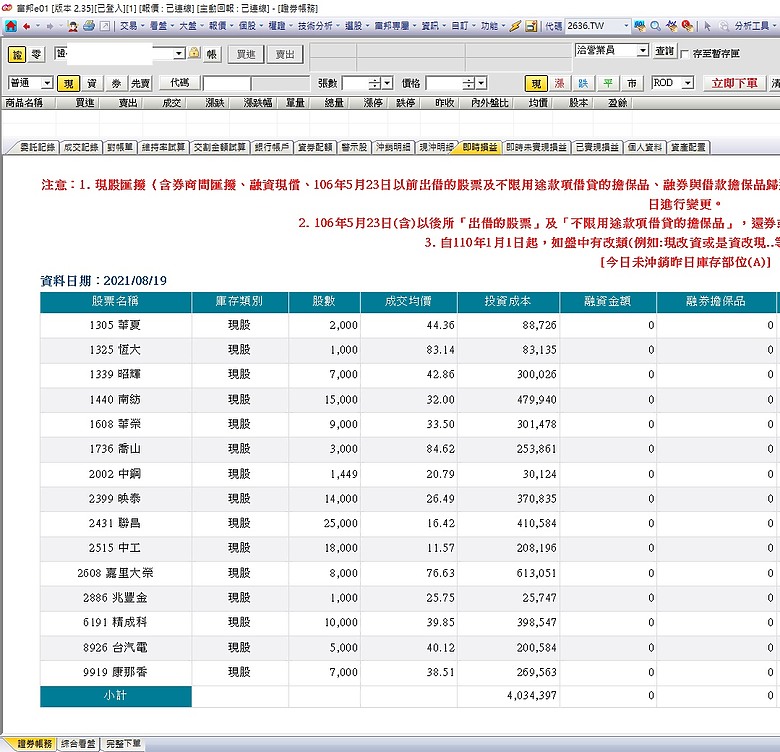
Task: Click the red 立即下單 order button
Action: tap(734, 84)
